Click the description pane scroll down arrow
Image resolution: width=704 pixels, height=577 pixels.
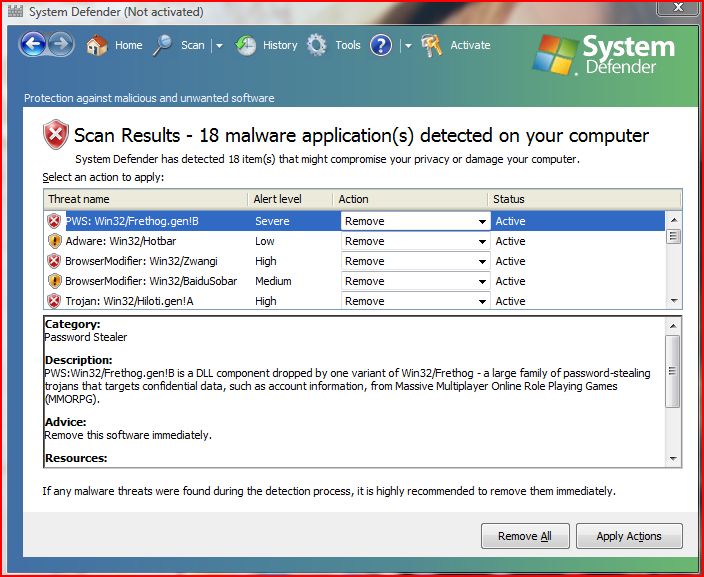click(673, 458)
